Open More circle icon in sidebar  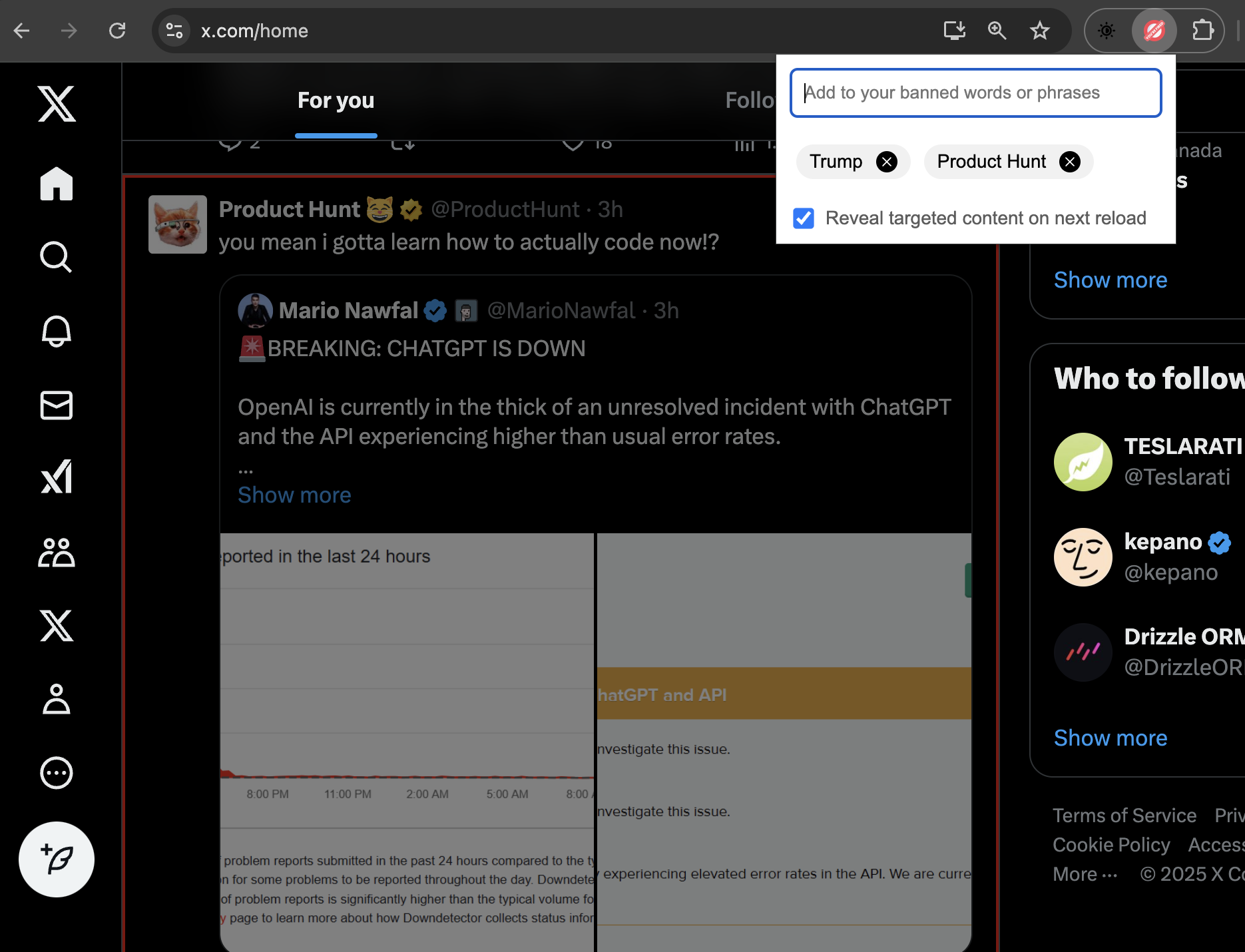point(57,773)
